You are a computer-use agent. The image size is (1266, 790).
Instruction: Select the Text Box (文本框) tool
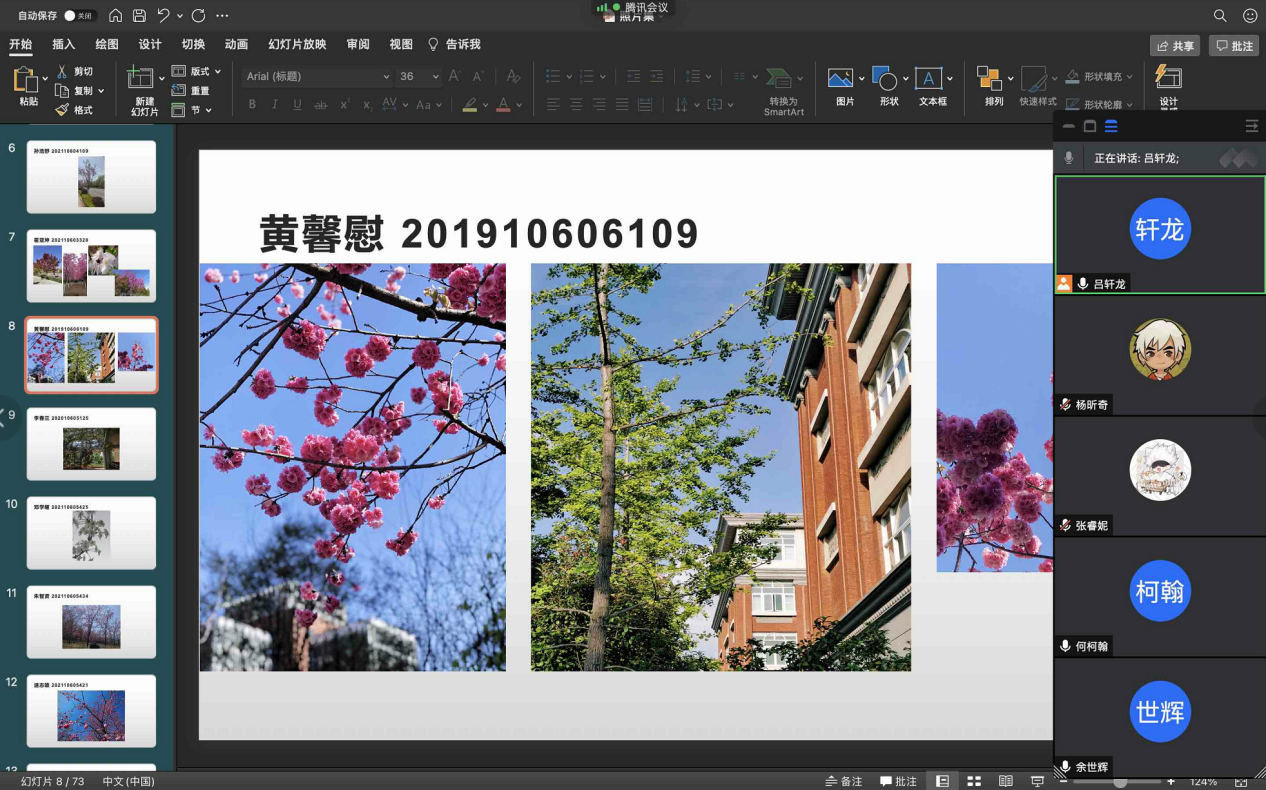(x=931, y=85)
